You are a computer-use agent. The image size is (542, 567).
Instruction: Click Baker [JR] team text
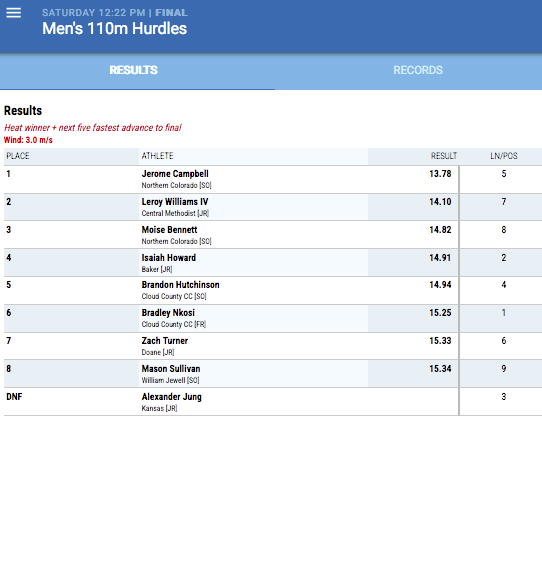coord(157,269)
